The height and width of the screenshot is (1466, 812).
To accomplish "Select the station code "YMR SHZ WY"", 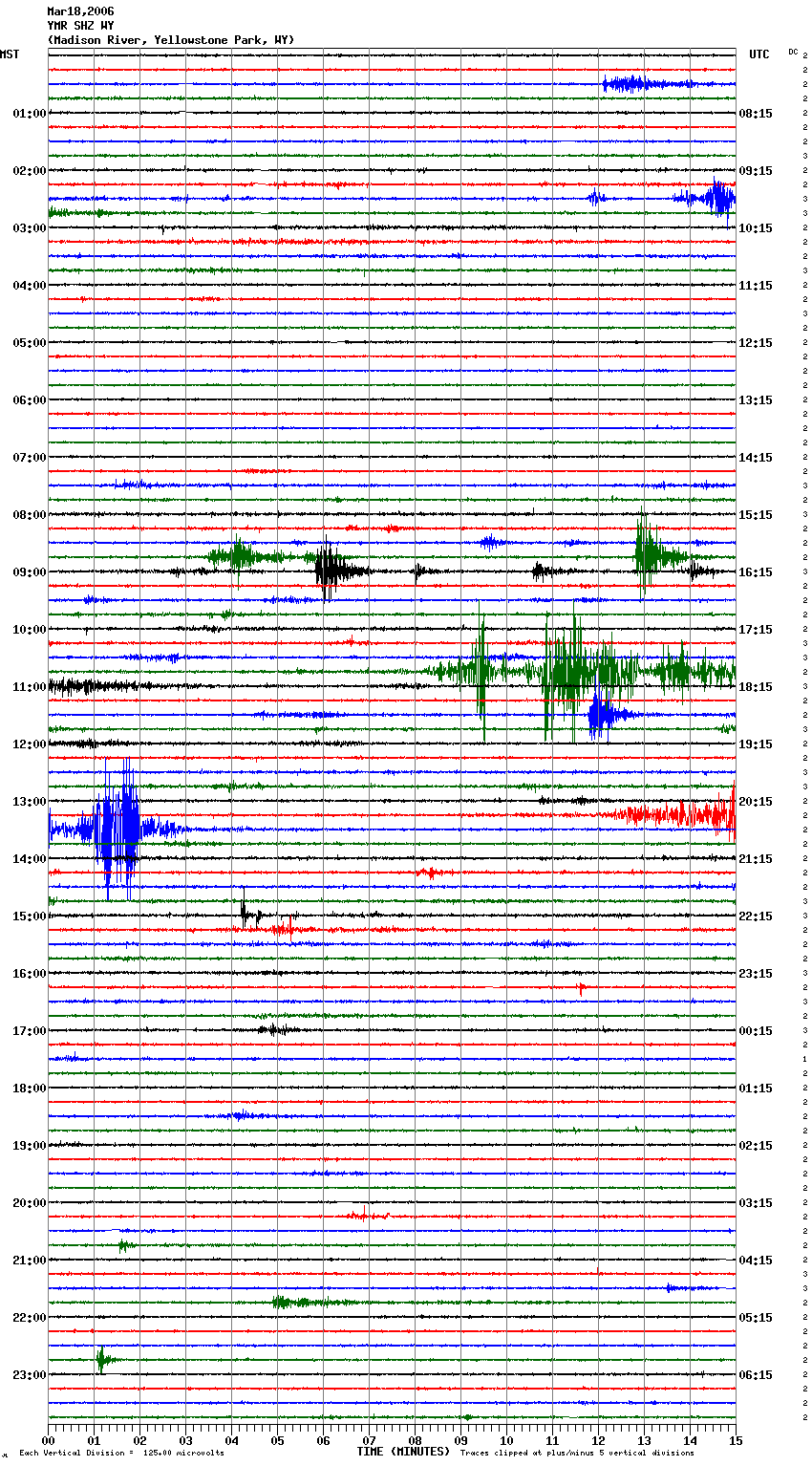I will [80, 26].
